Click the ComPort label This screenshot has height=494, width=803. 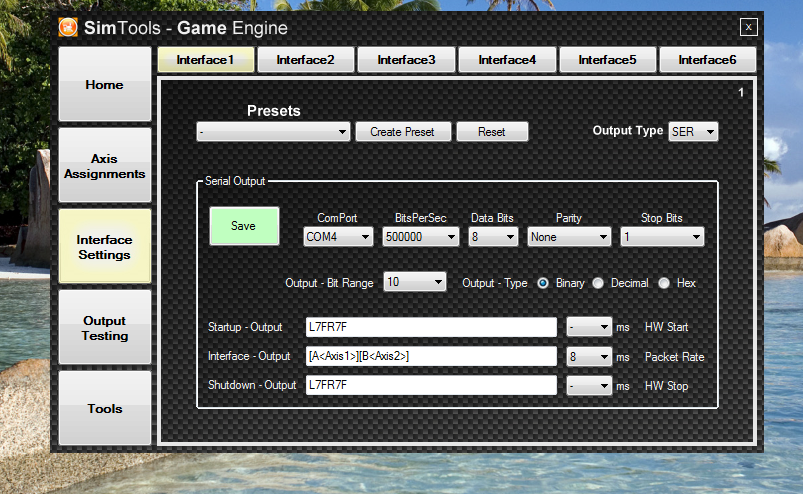click(x=337, y=218)
